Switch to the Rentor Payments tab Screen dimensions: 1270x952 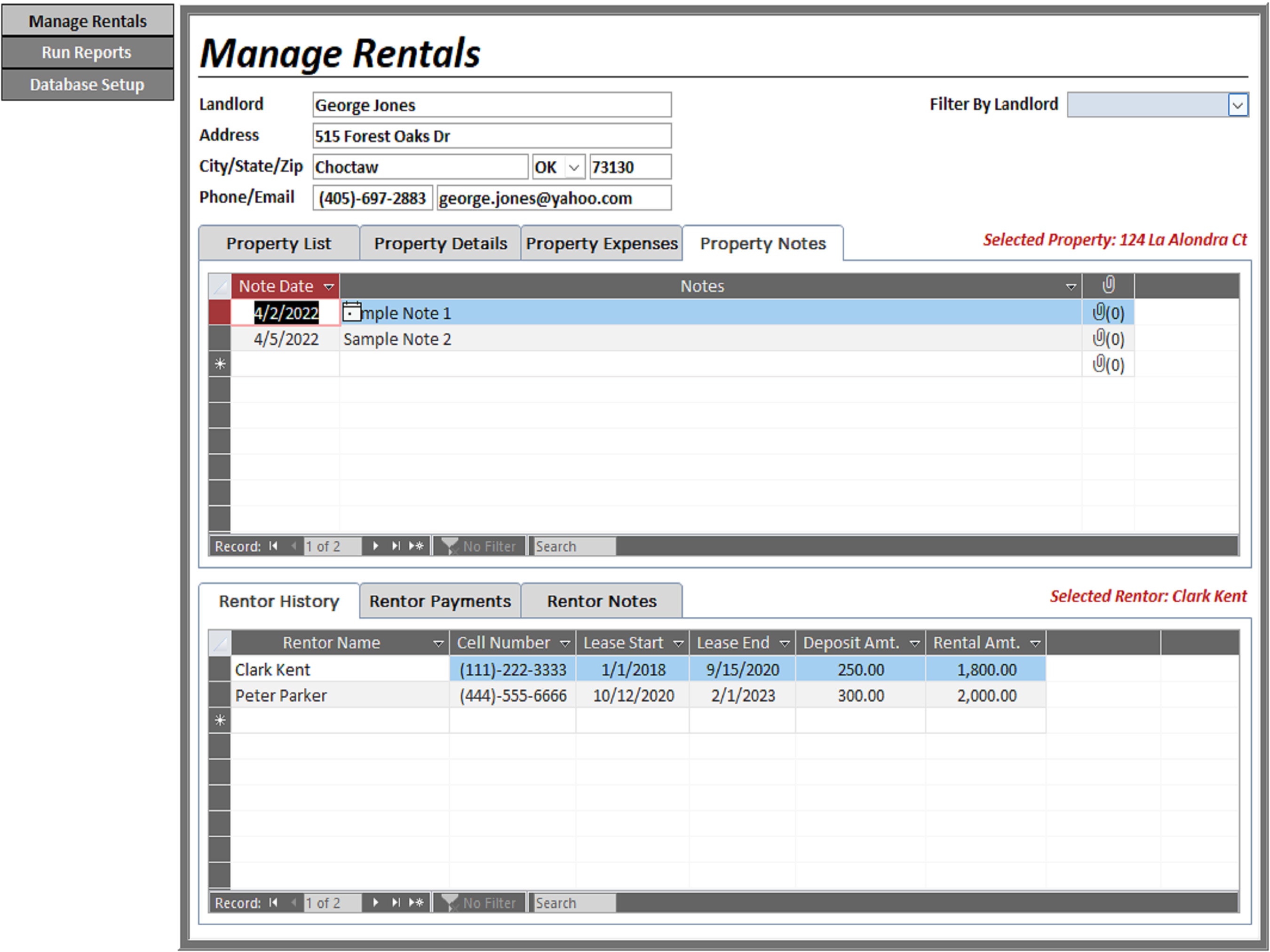tap(440, 601)
